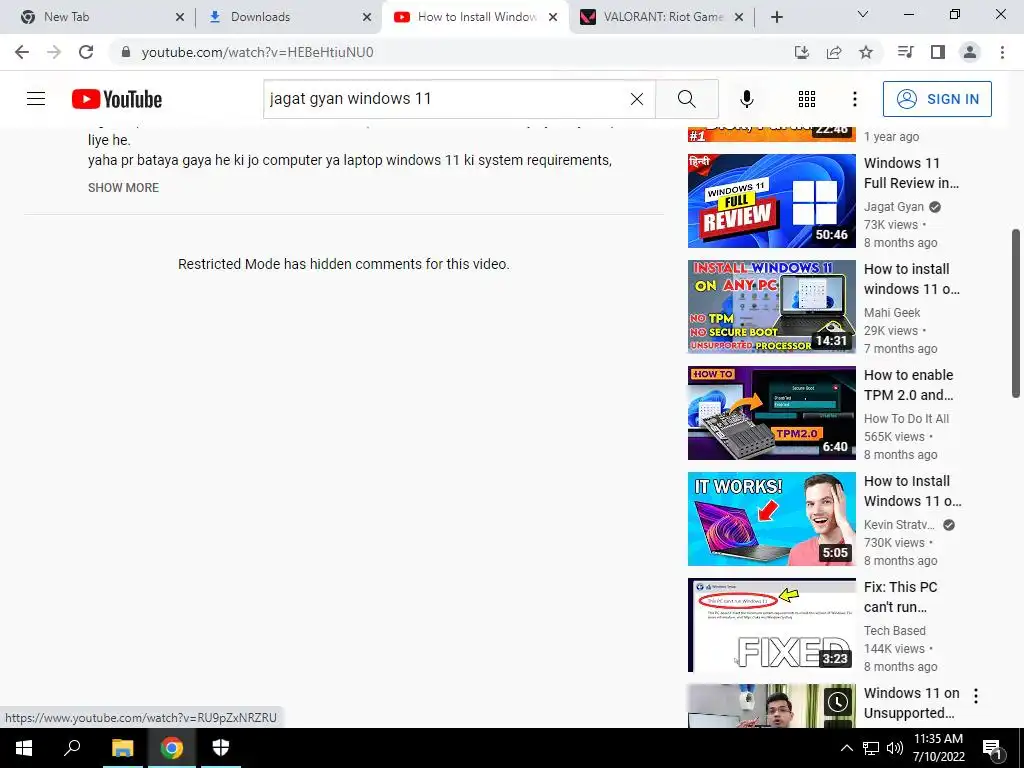Screen dimensions: 1024x768
Task: Open a new browser tab
Action: [x=776, y=17]
